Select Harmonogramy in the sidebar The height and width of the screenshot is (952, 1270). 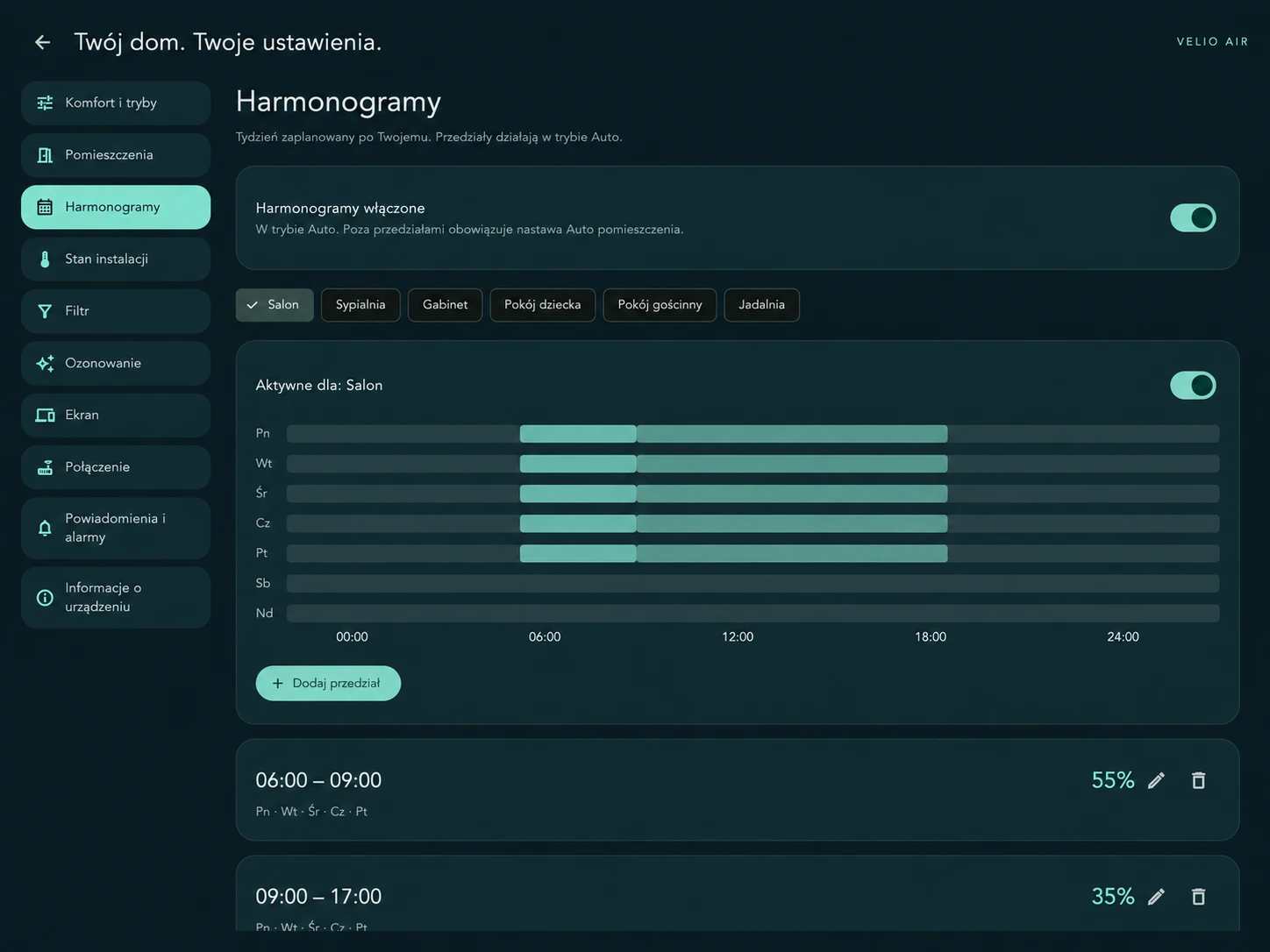116,207
